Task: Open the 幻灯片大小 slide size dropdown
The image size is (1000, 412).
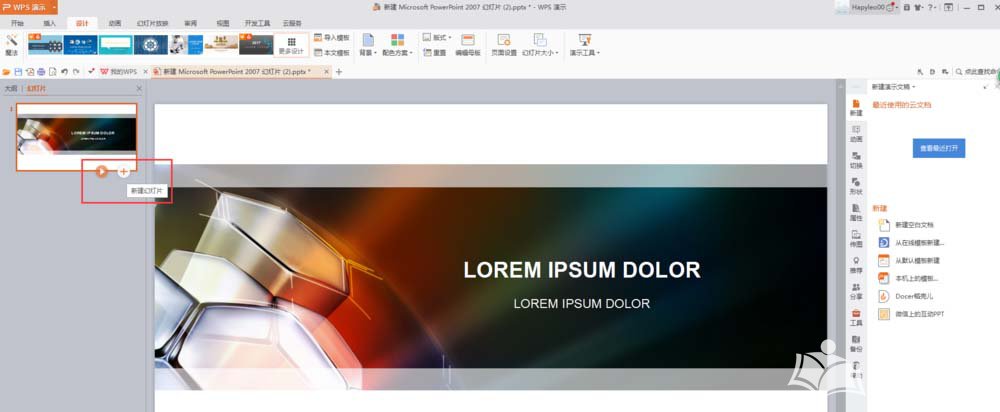Action: coord(540,53)
